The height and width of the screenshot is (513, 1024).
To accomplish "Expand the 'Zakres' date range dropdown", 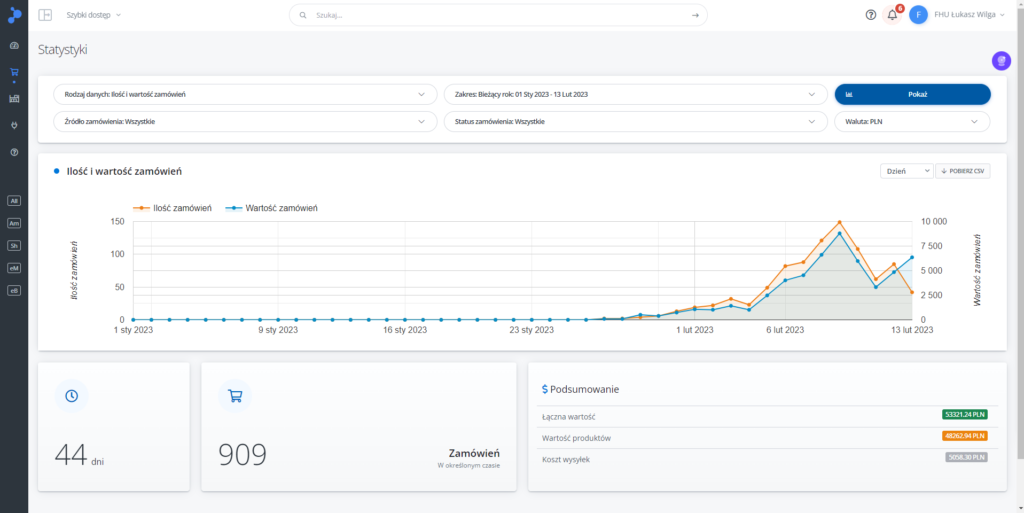I will tap(636, 95).
